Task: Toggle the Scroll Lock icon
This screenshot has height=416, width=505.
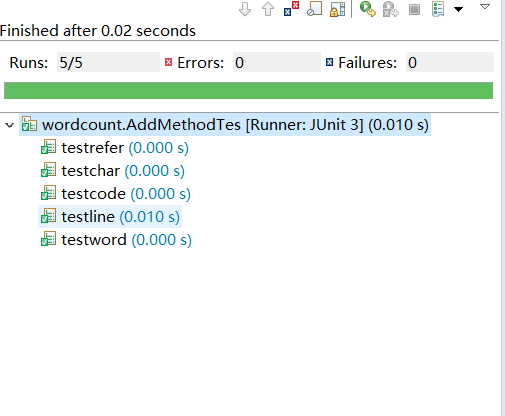Action: click(337, 9)
